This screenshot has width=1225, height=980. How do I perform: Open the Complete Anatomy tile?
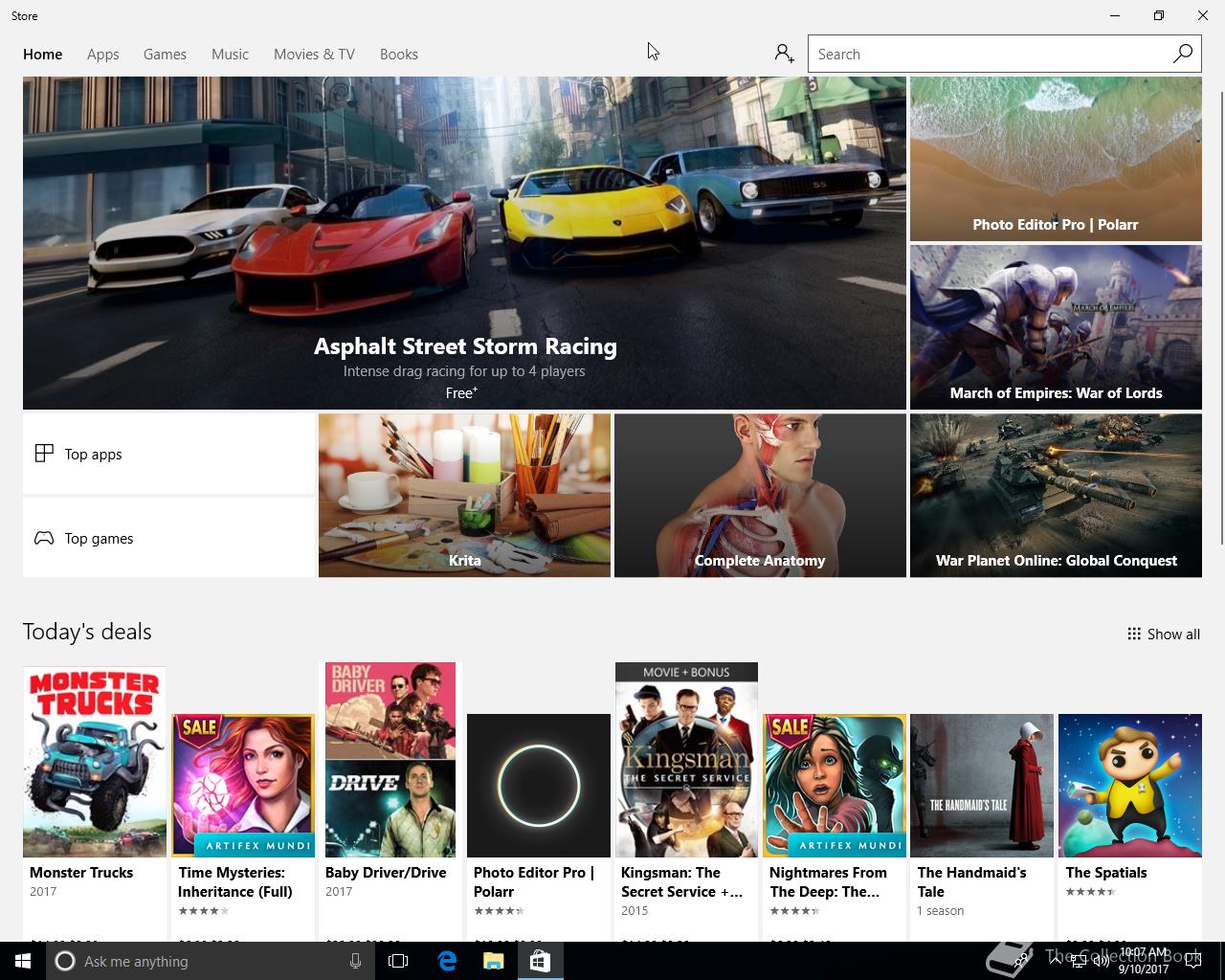coord(760,496)
